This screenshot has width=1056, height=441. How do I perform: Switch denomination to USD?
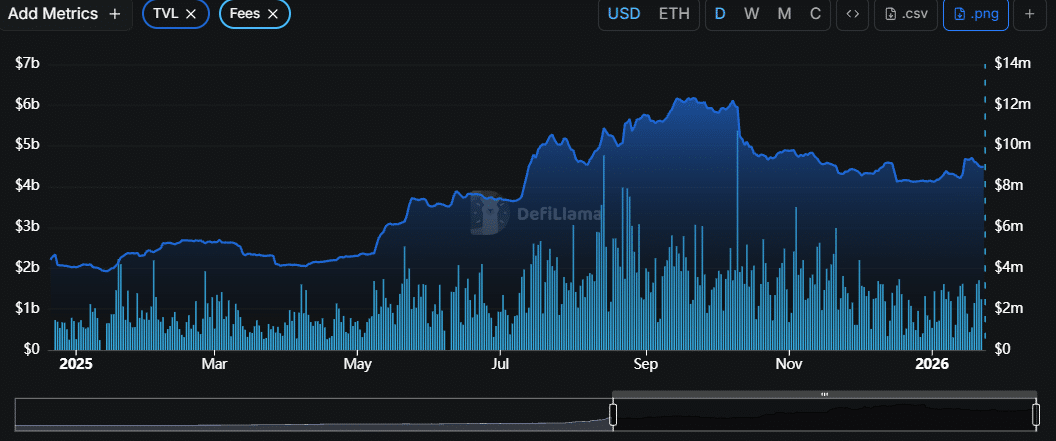point(624,14)
